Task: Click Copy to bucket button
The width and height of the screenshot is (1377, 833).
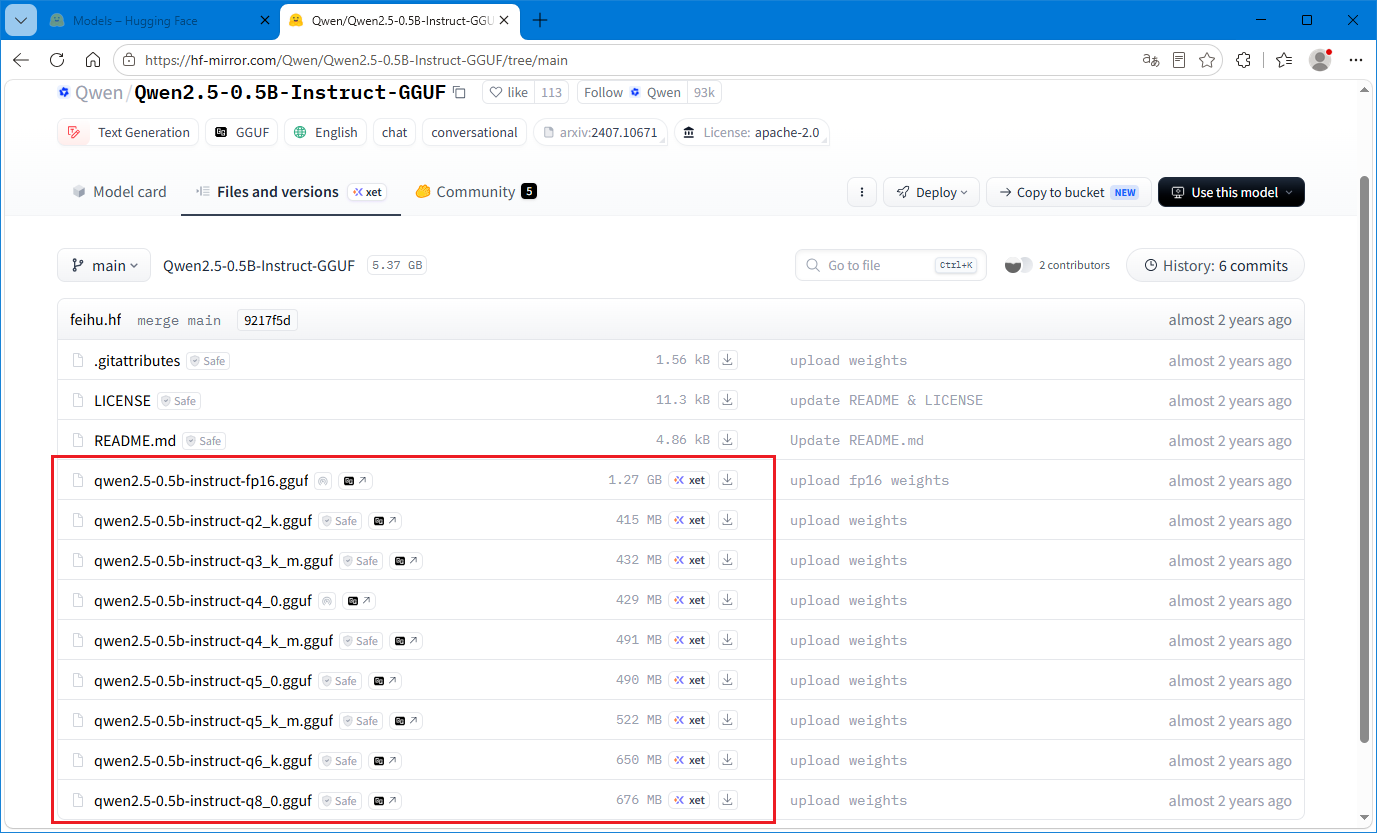Action: coord(1068,192)
